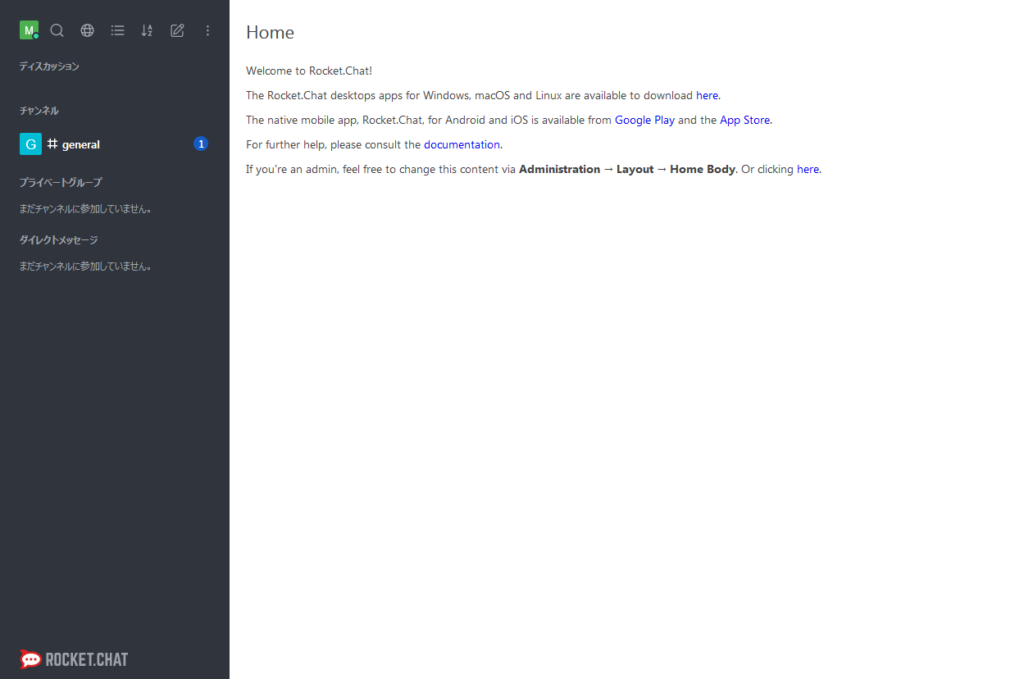Click the desktop apps download 'here' link
Viewport: 1024px width, 679px height.
tap(707, 96)
